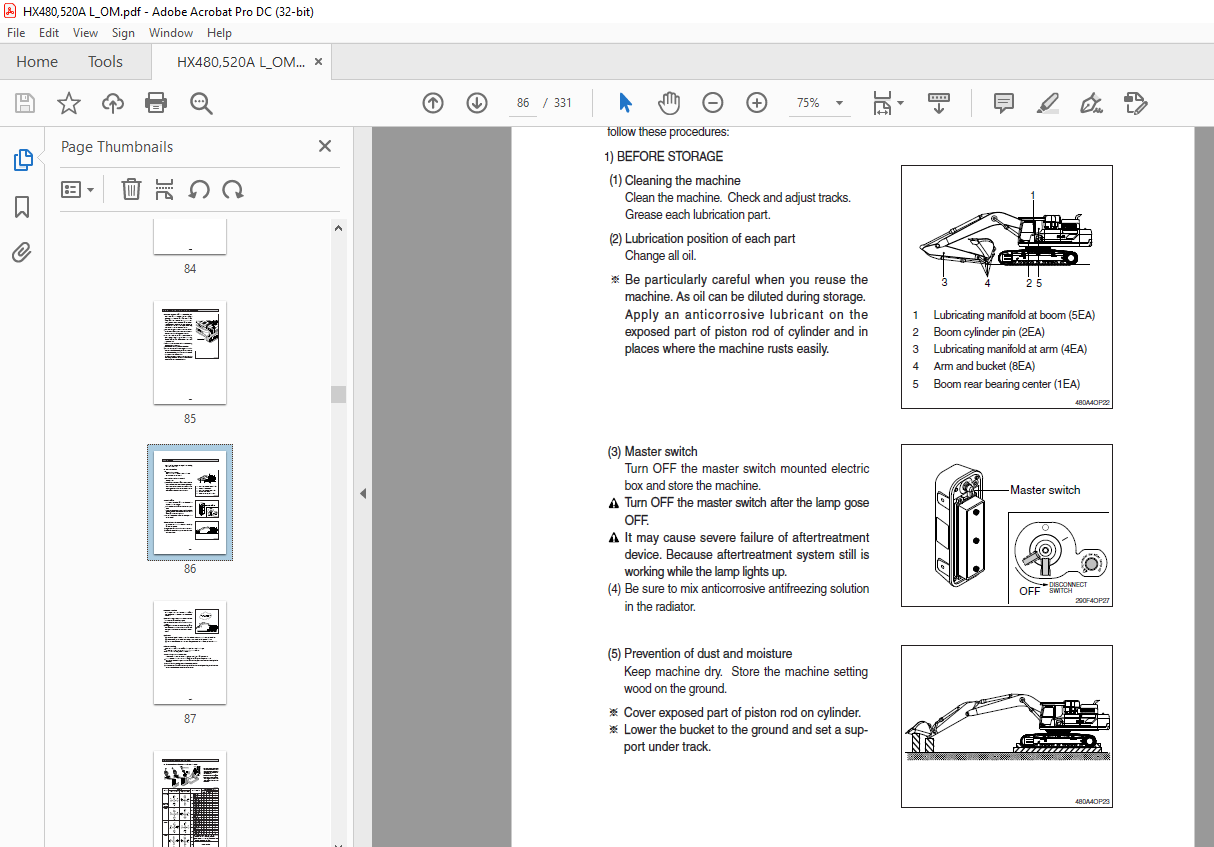This screenshot has width=1214, height=847.
Task: Go to the previous page
Action: pyautogui.click(x=433, y=103)
